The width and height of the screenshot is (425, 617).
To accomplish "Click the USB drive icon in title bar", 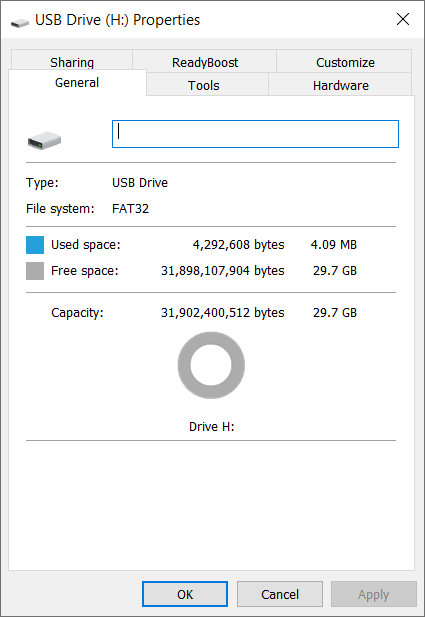I will click(20, 23).
